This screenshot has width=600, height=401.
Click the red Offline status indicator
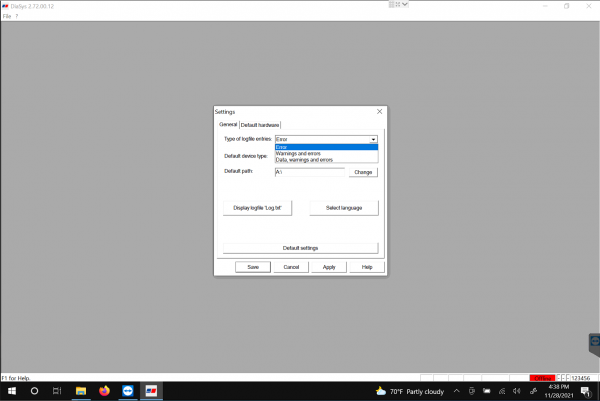pos(542,378)
